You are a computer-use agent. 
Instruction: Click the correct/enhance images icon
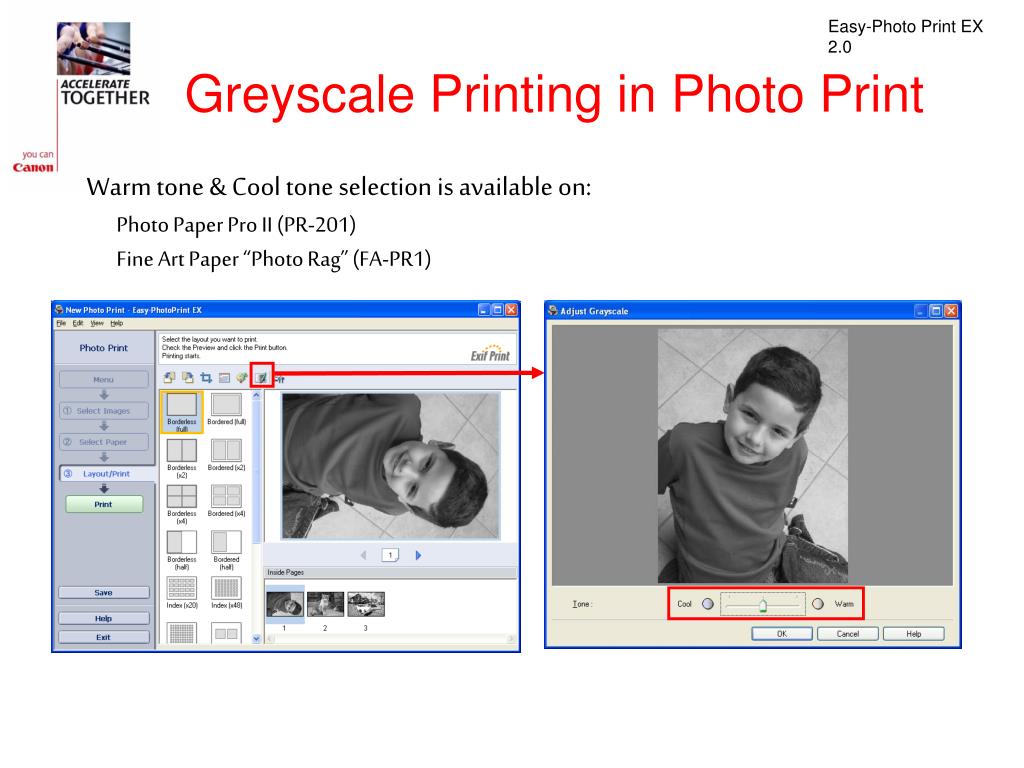click(x=242, y=377)
